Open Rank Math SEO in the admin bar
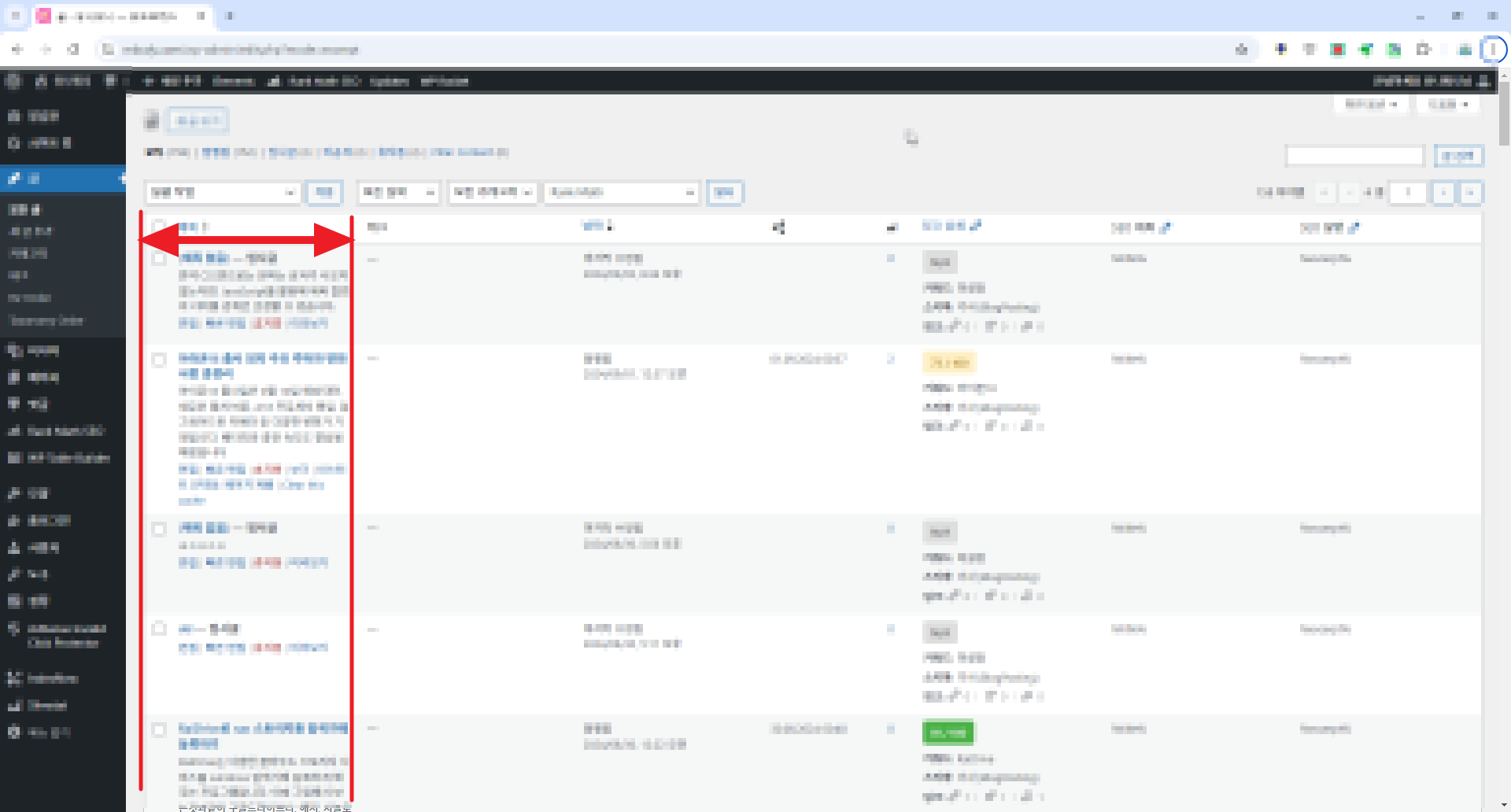The height and width of the screenshot is (812, 1511). 314,80
